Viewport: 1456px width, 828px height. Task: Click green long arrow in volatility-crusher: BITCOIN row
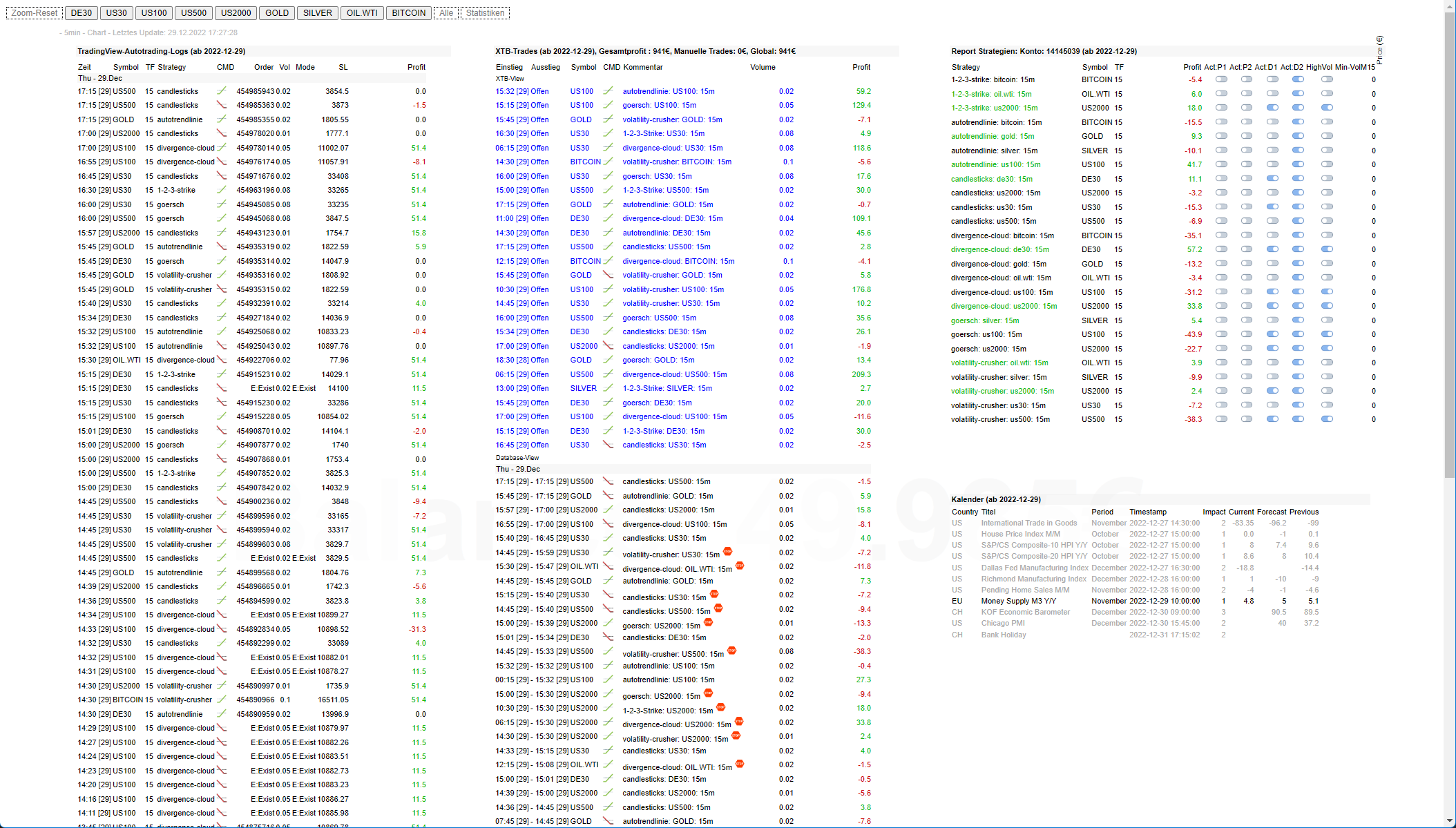pos(608,162)
